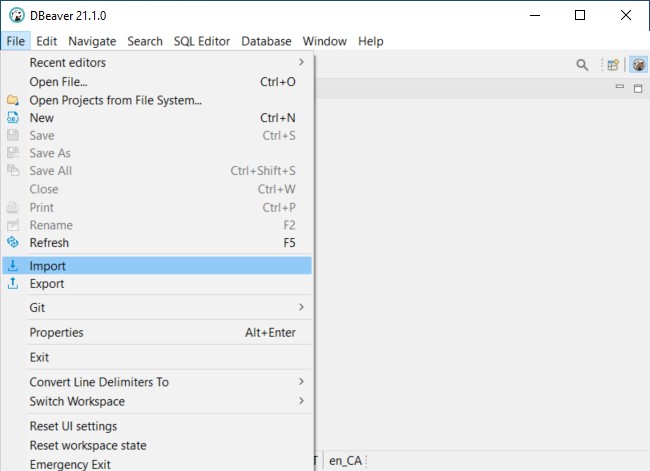Open Properties from the File menu

click(157, 332)
